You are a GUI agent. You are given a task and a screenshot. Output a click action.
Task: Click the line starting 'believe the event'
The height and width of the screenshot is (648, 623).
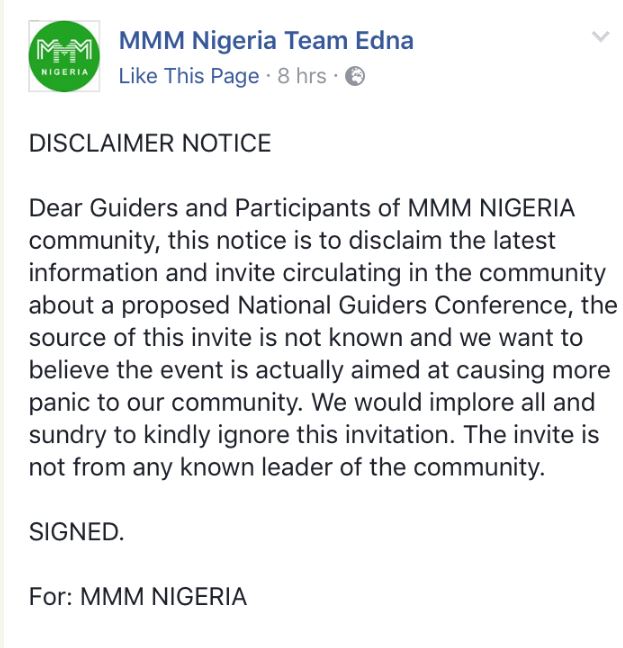[319, 370]
